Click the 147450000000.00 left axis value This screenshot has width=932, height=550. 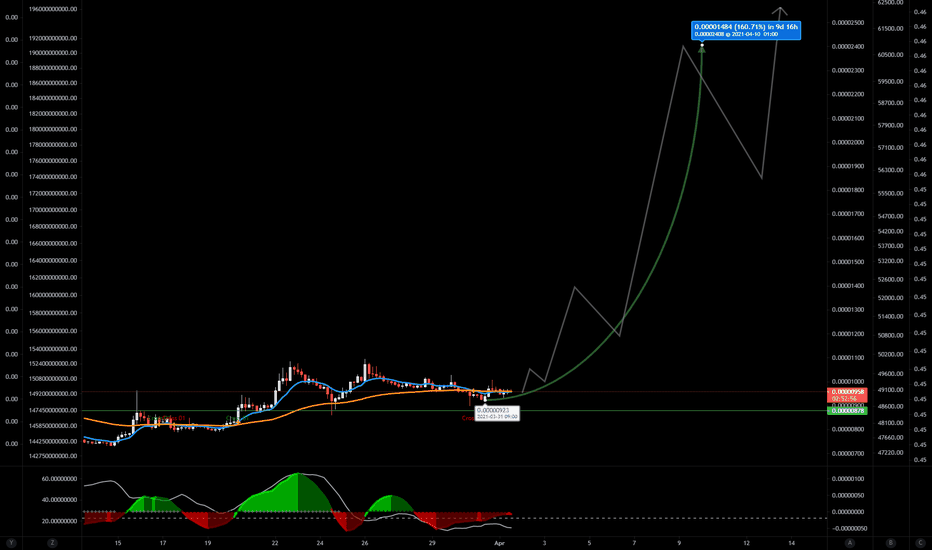pyautogui.click(x=53, y=410)
